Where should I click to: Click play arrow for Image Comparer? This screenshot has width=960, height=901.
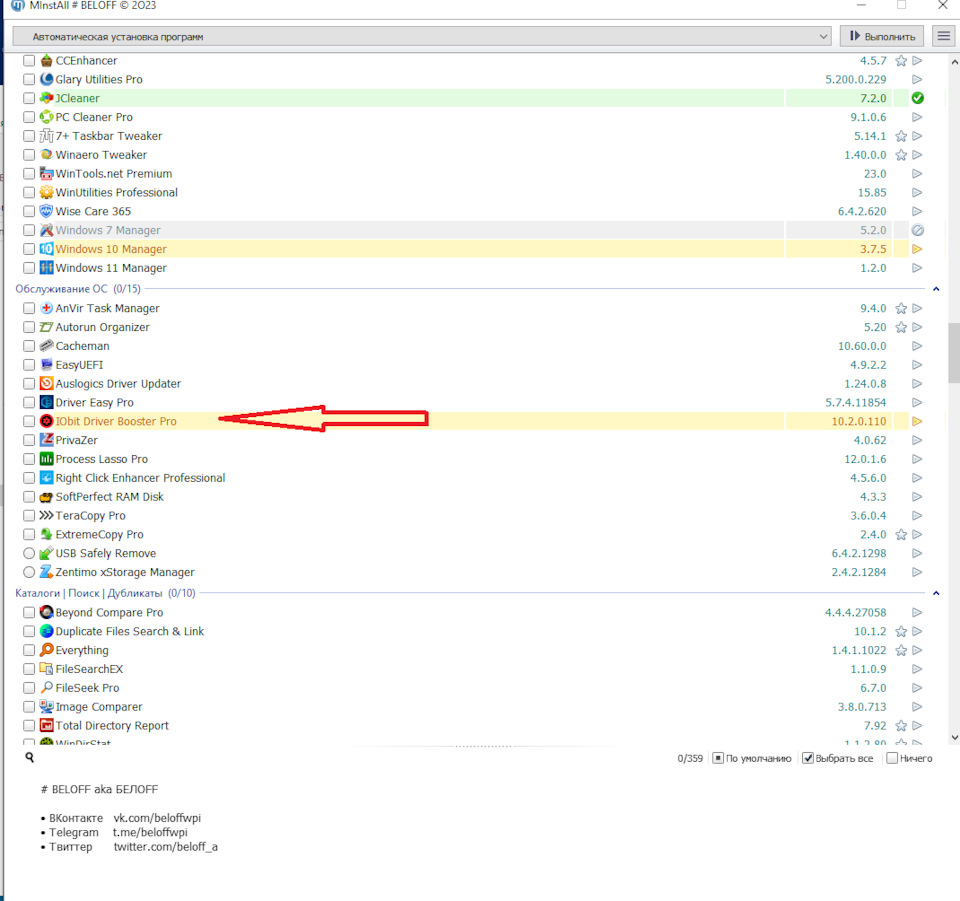(917, 707)
